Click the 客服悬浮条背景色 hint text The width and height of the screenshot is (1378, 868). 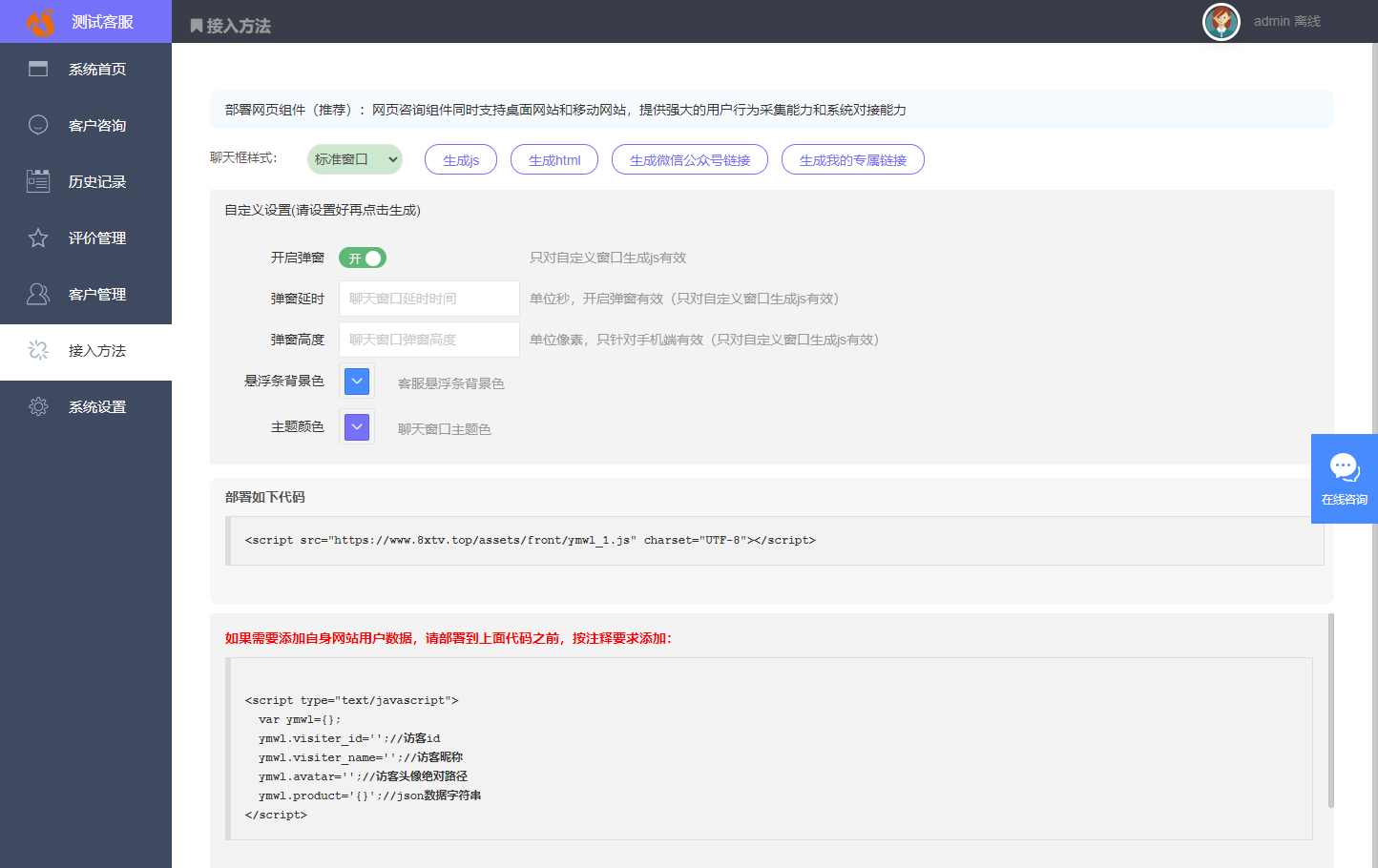451,383
